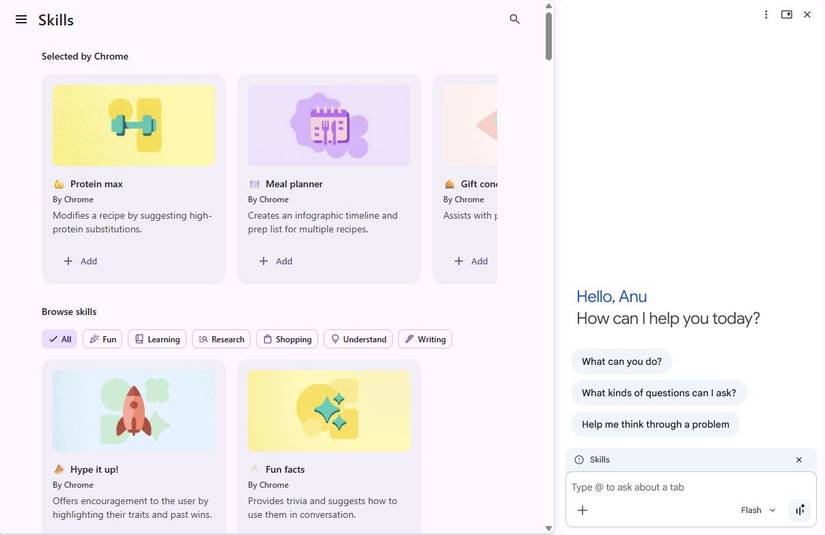
Task: Add the Gift skill card
Action: pyautogui.click(x=471, y=261)
